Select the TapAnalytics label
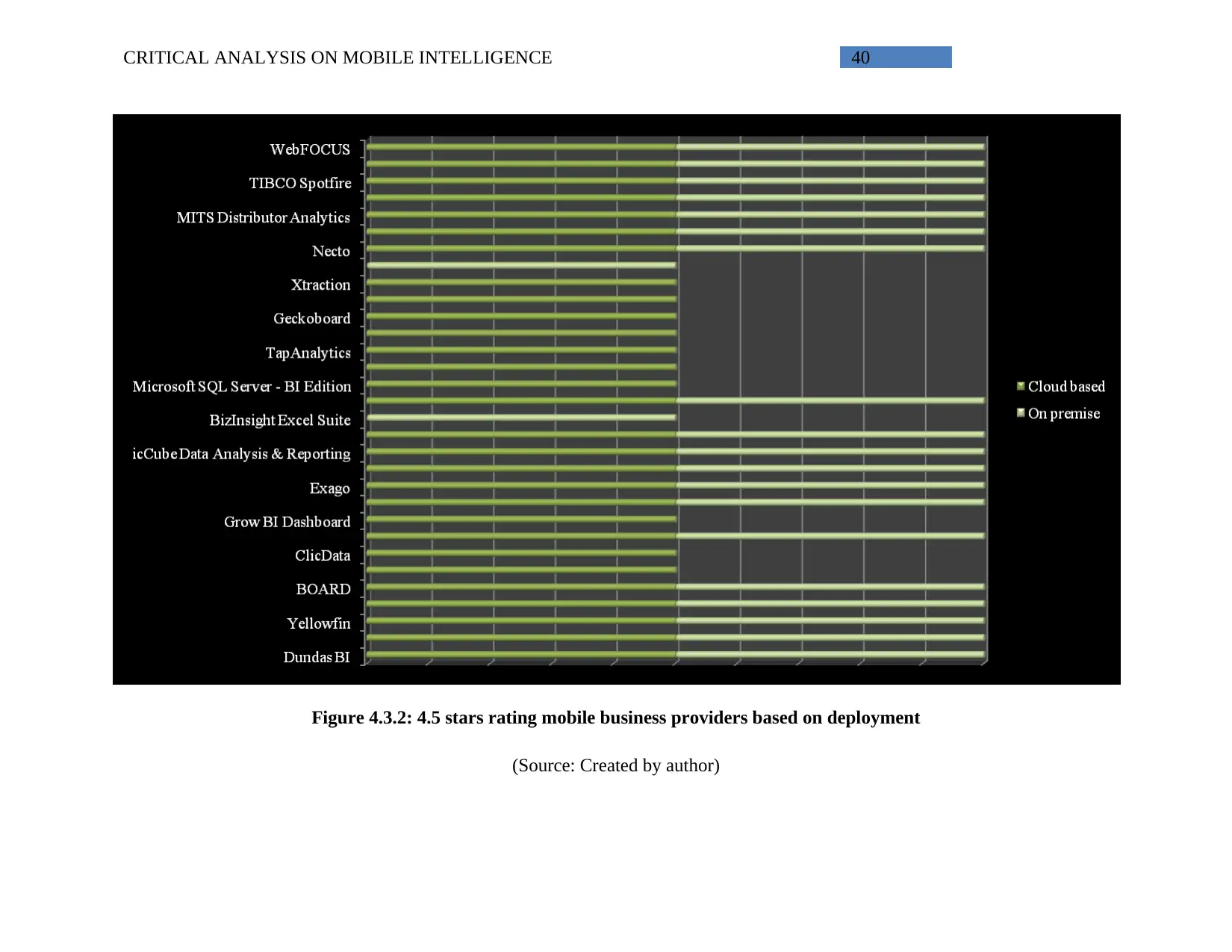 308,352
